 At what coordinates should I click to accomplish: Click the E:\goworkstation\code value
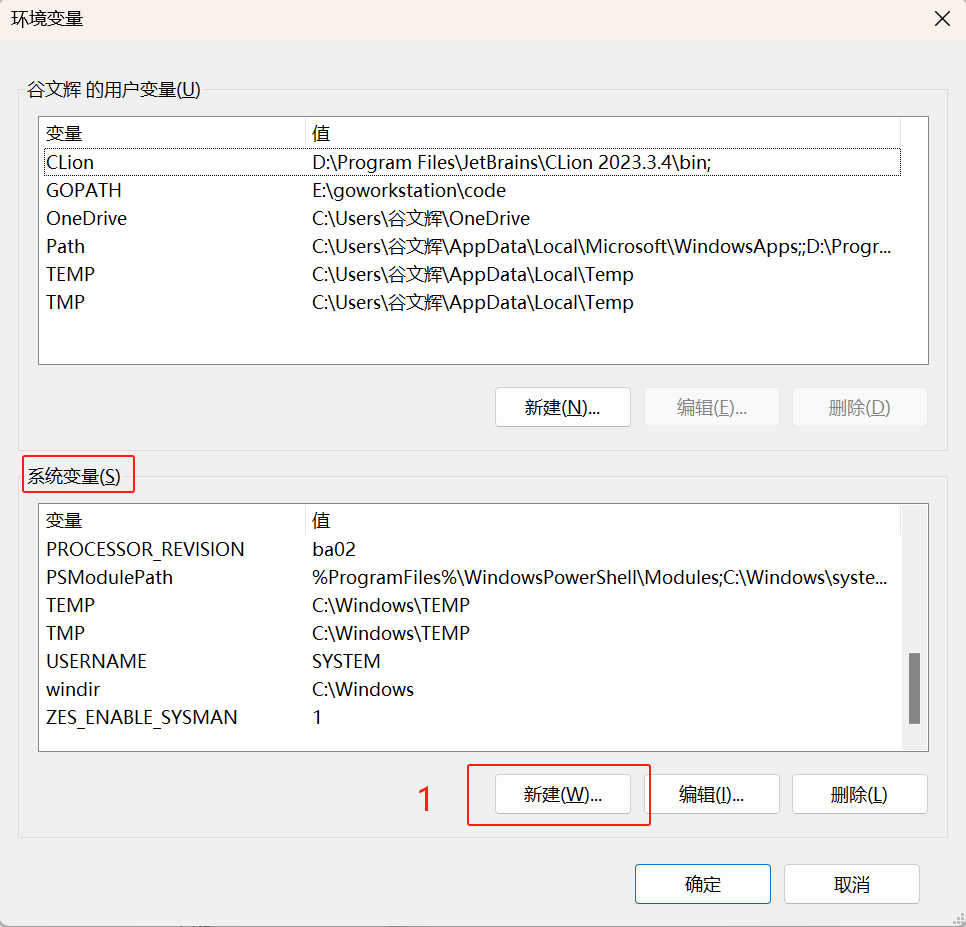(409, 190)
